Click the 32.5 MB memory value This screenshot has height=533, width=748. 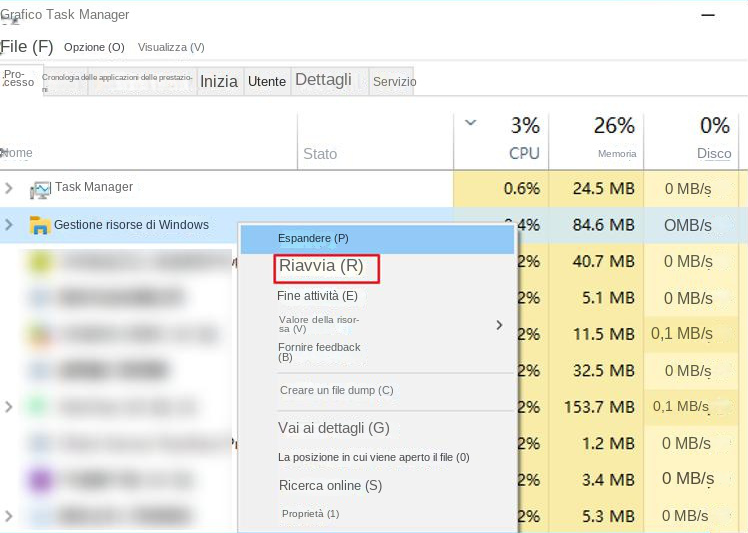point(603,371)
